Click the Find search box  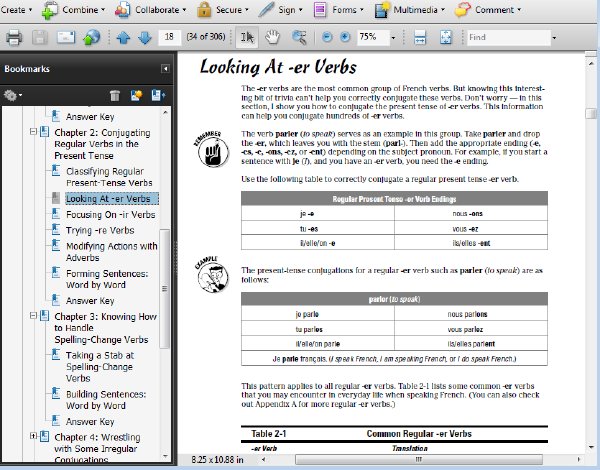(509, 37)
